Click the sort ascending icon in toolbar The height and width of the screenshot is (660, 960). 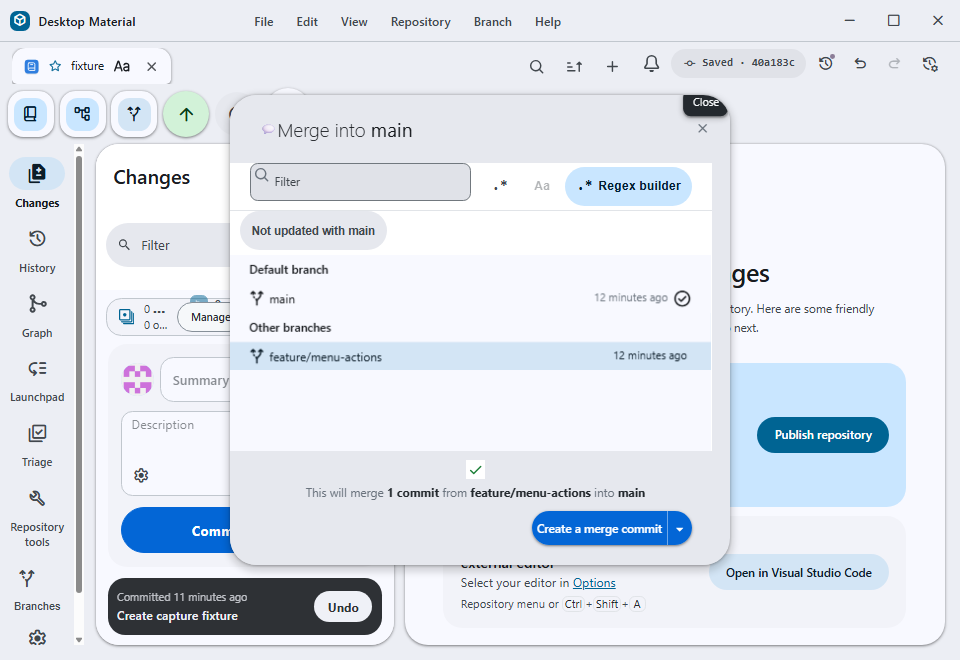[574, 66]
